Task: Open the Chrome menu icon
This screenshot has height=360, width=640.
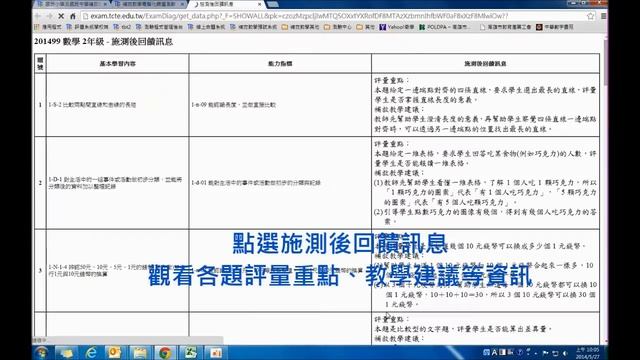Action: coord(603,16)
